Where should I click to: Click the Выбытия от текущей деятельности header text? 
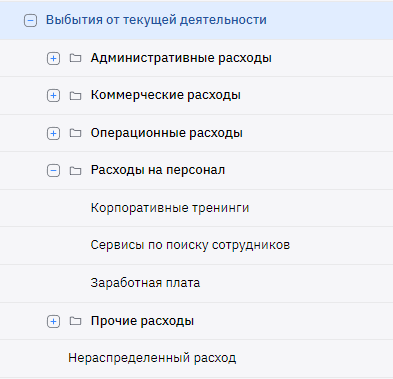(156, 20)
